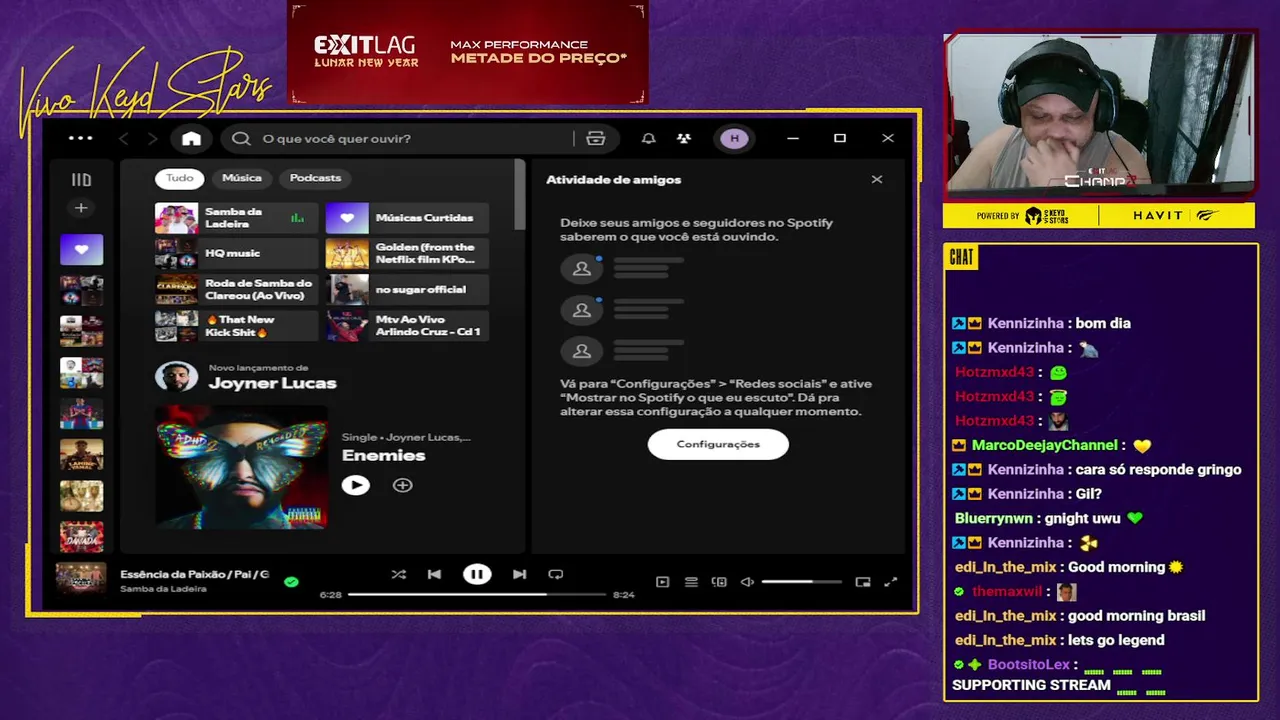This screenshot has width=1280, height=720.
Task: Expand Your Library sidebar icon
Action: pyautogui.click(x=81, y=180)
